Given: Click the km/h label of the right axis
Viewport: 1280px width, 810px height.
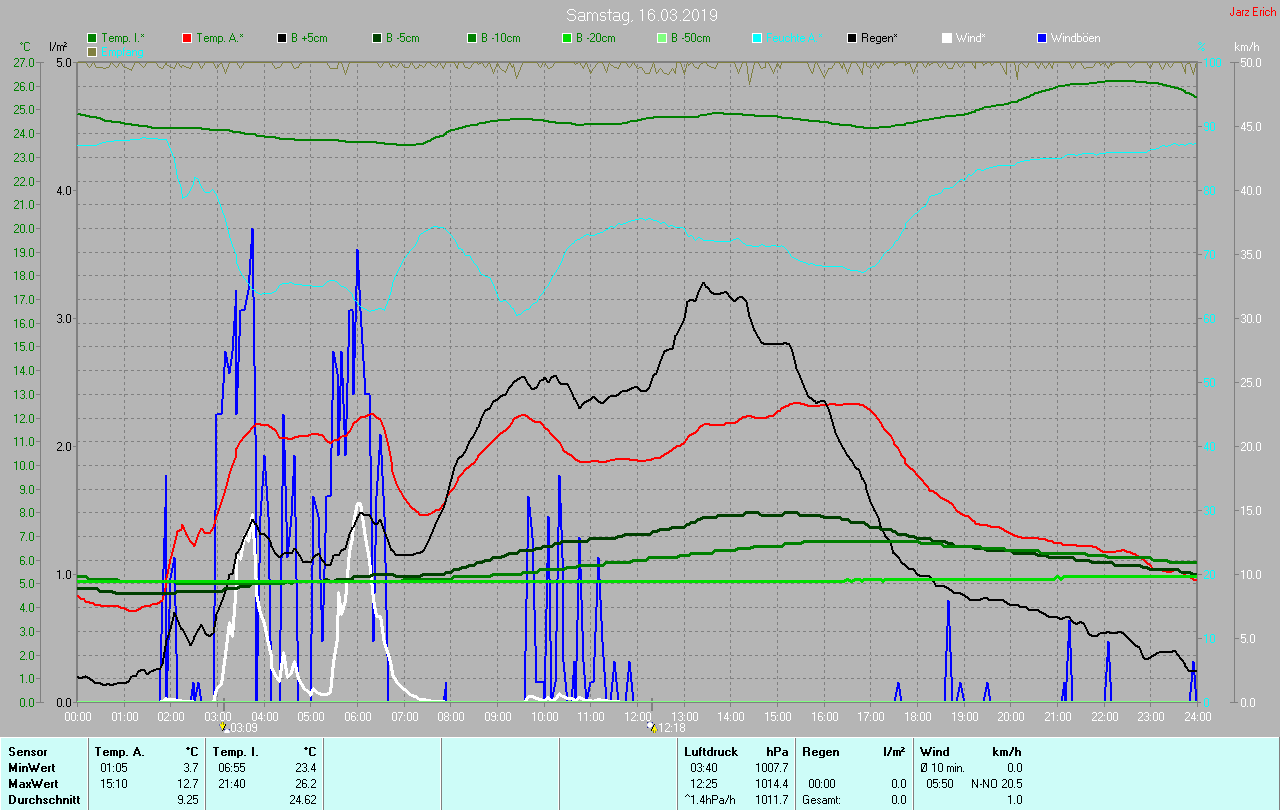Looking at the screenshot, I should [1246, 47].
